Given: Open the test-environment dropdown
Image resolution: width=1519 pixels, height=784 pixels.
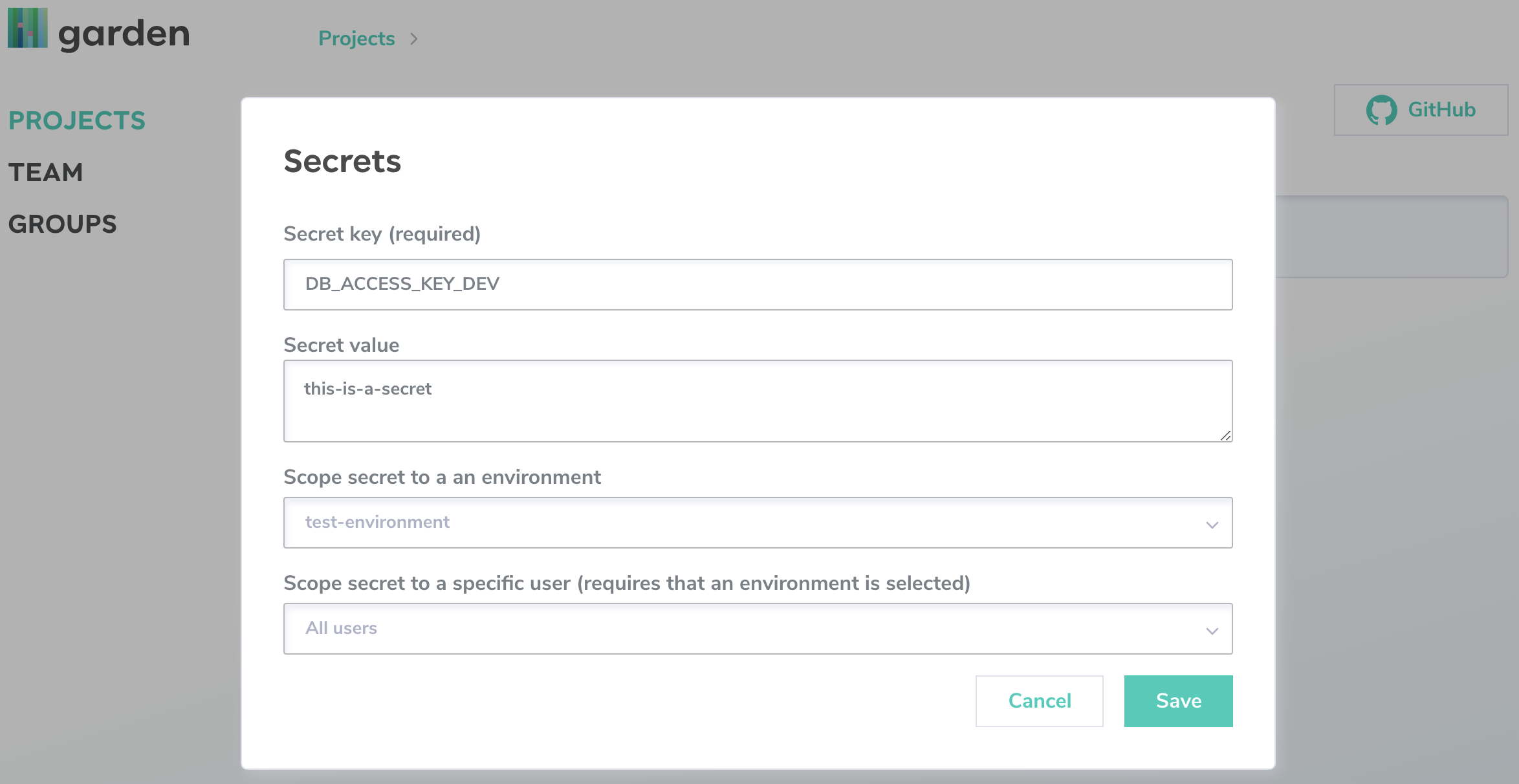Looking at the screenshot, I should (757, 523).
